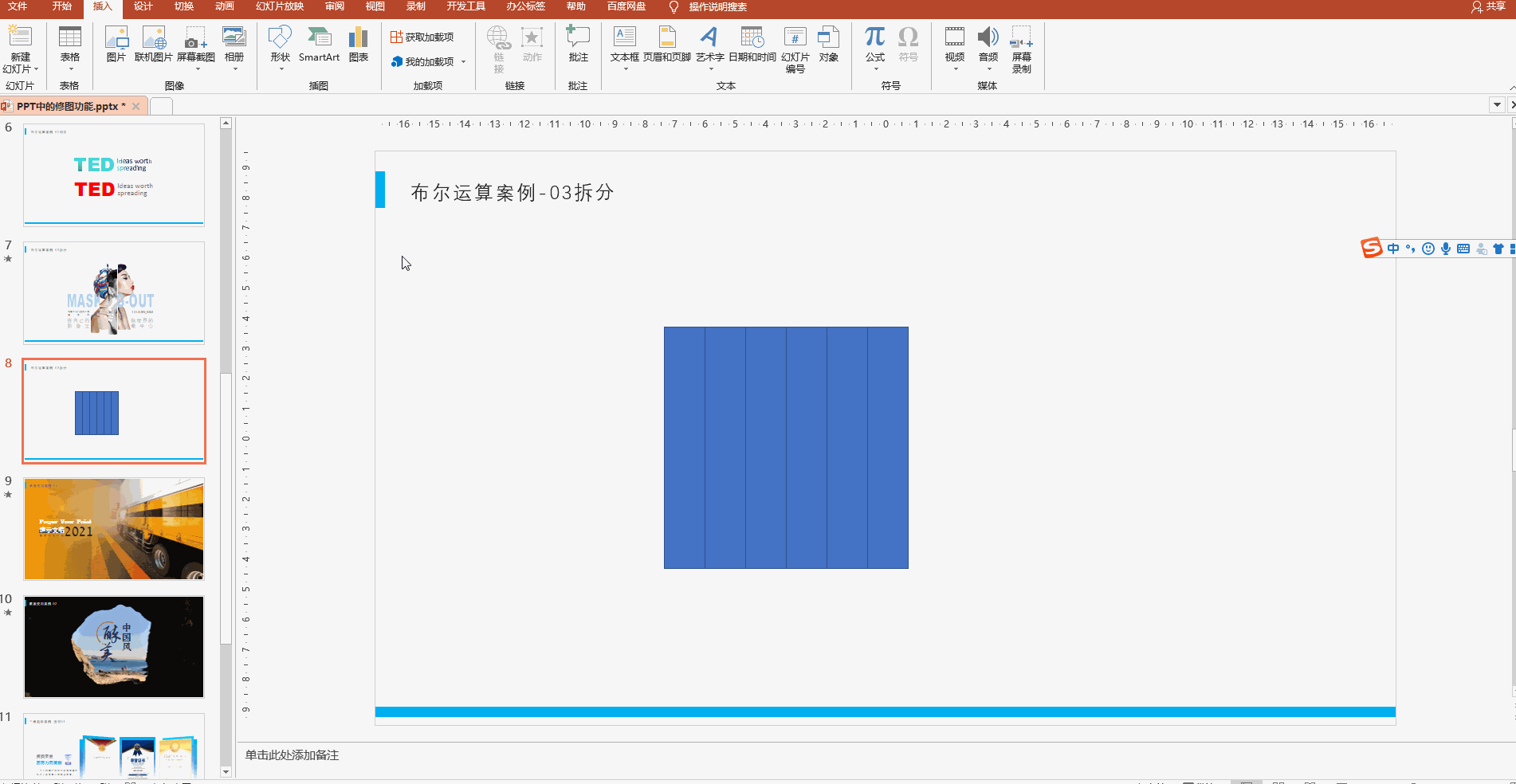The height and width of the screenshot is (784, 1516).
Task: Click the Sogou microphone voice input icon
Action: (x=1446, y=249)
